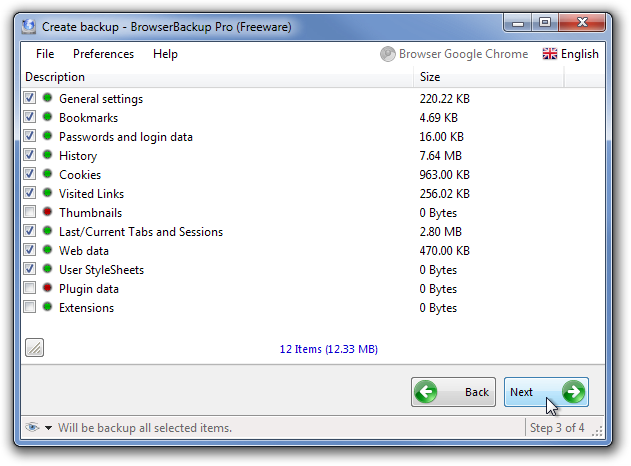The image size is (631, 466).
Task: Click red status dot for Plugin data
Action: click(x=47, y=288)
